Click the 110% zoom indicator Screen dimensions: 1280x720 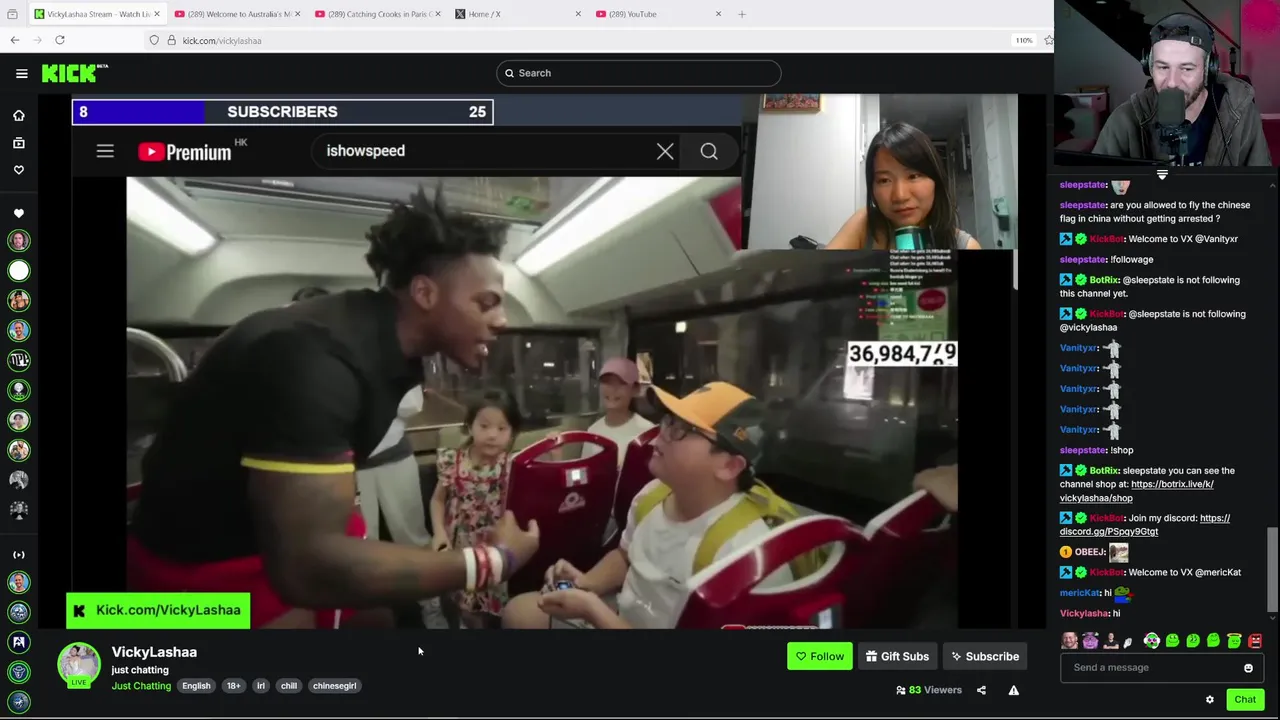(1024, 40)
